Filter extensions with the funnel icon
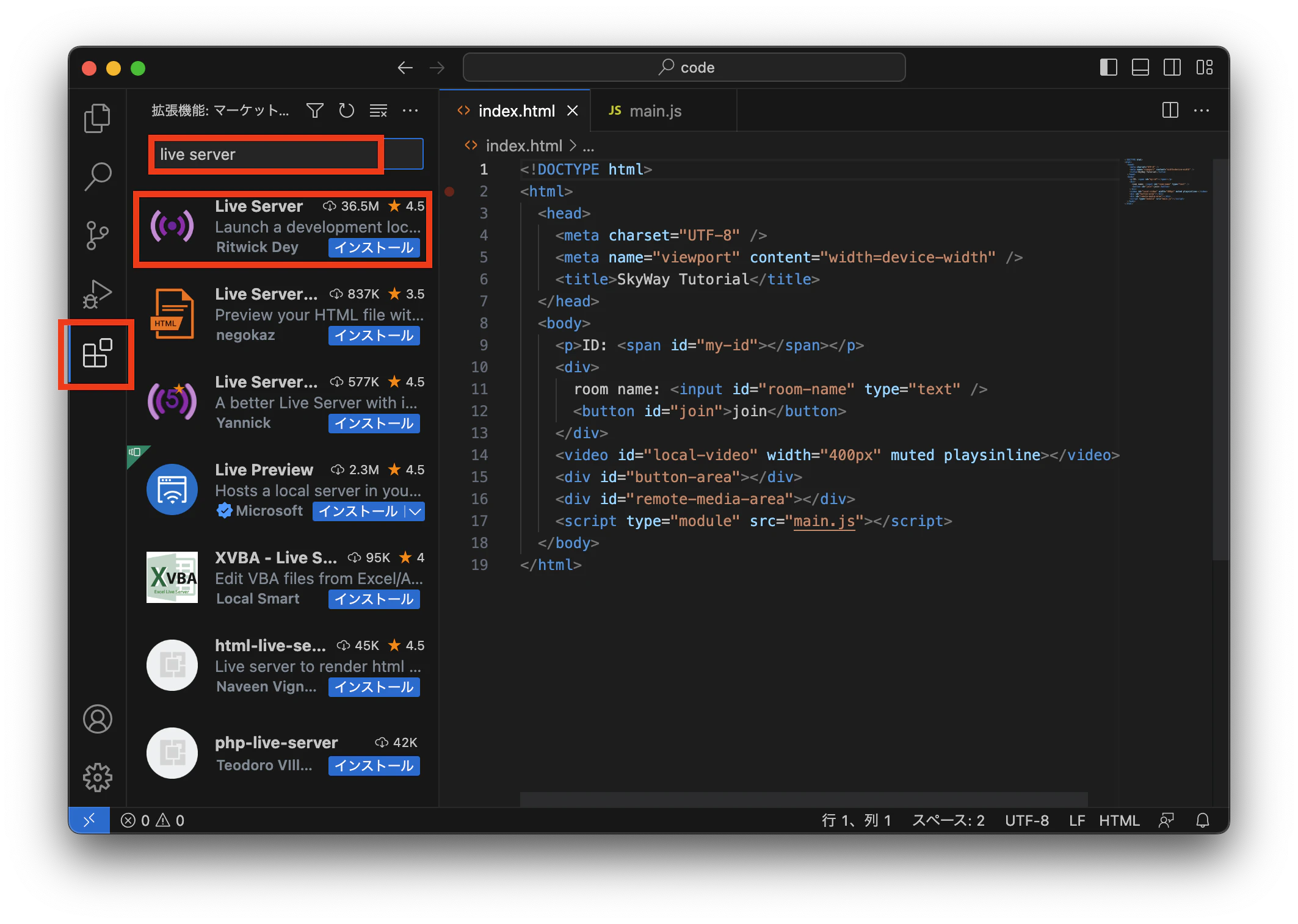 [x=315, y=110]
